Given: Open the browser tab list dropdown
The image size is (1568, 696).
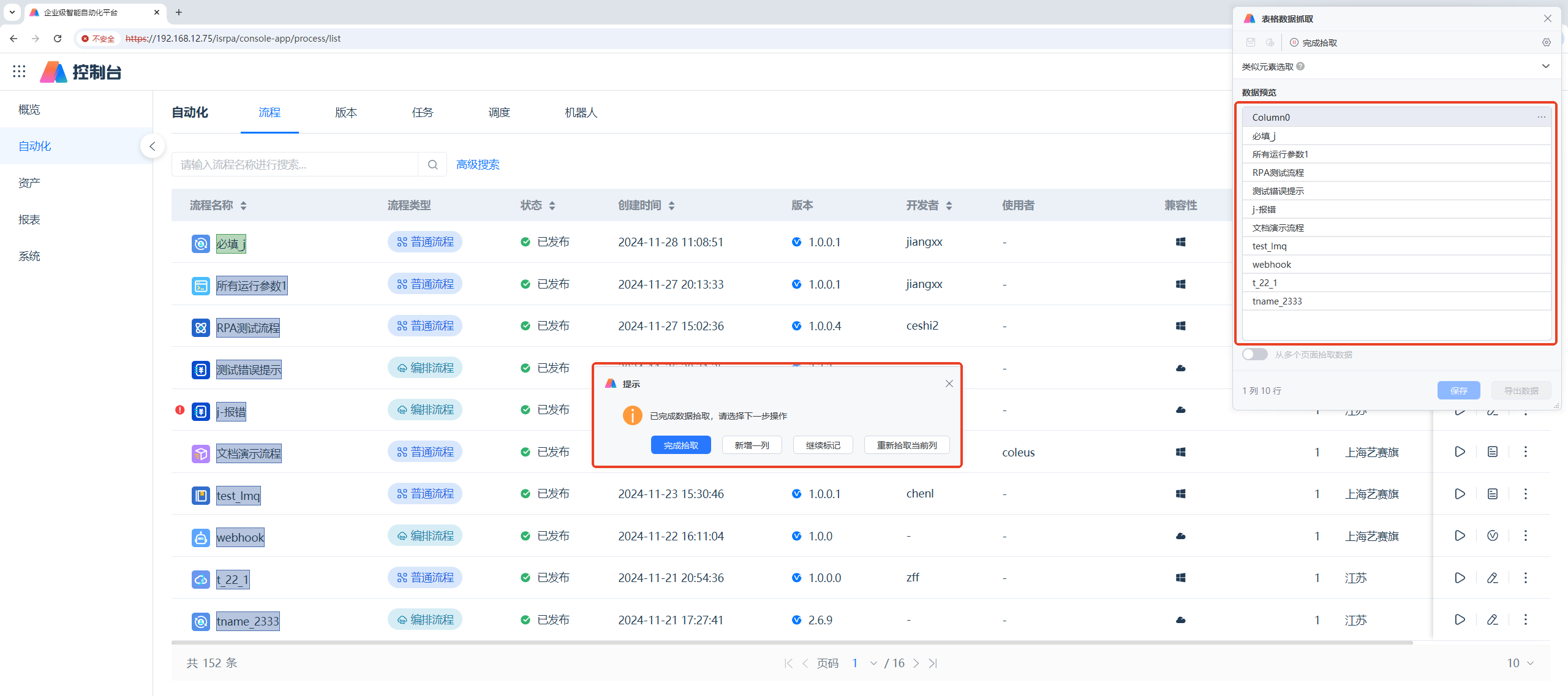Looking at the screenshot, I should [12, 12].
